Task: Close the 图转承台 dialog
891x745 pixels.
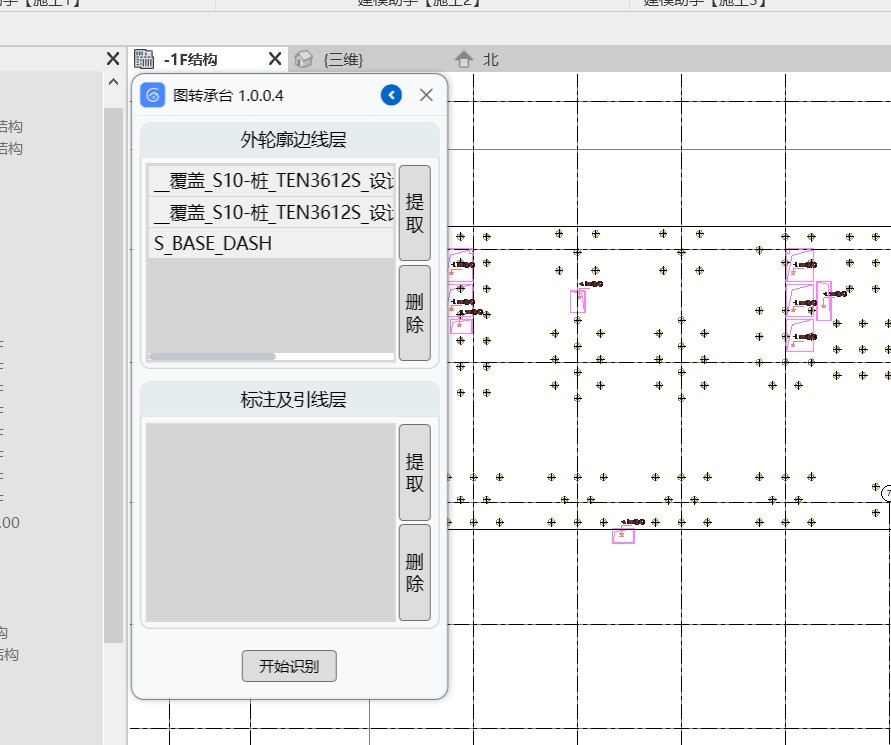Action: coord(426,95)
